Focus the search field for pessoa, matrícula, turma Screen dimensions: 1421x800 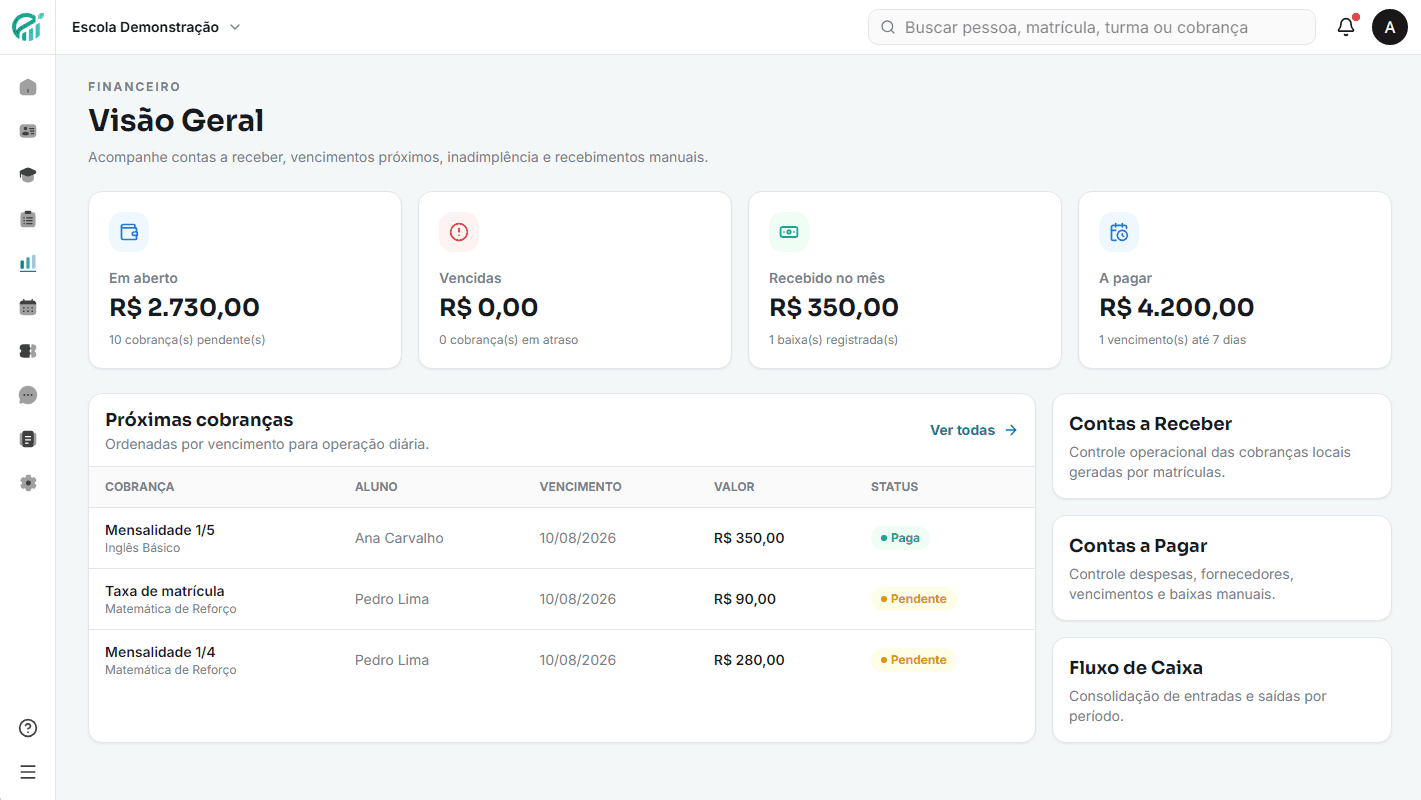tap(1092, 28)
